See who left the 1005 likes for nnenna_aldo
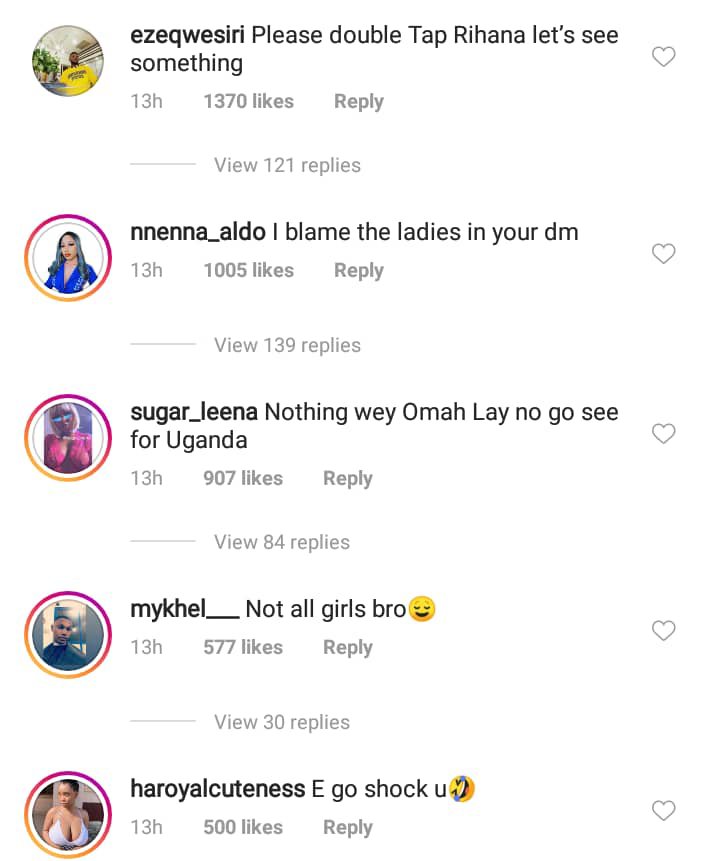The height and width of the screenshot is (861, 720). tap(248, 270)
